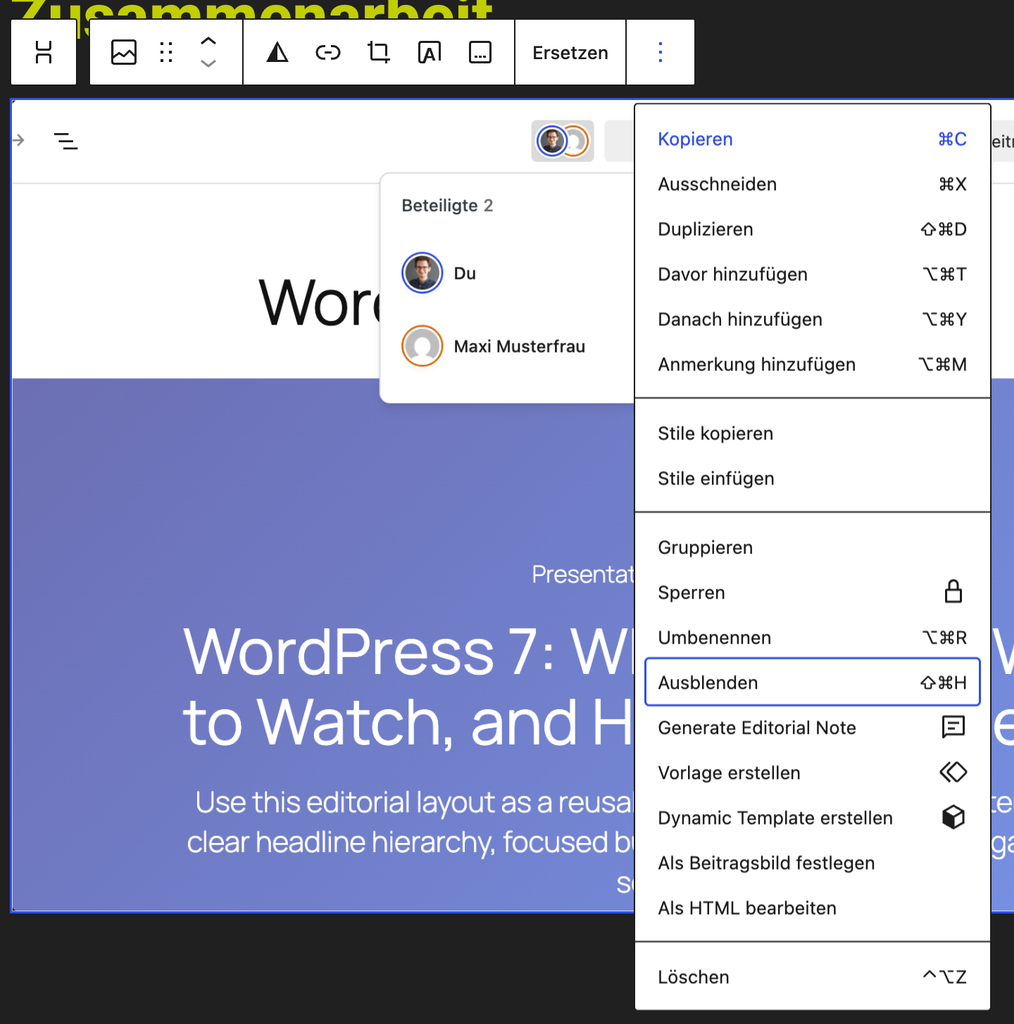Select Davor hinzufügen

click(x=812, y=274)
